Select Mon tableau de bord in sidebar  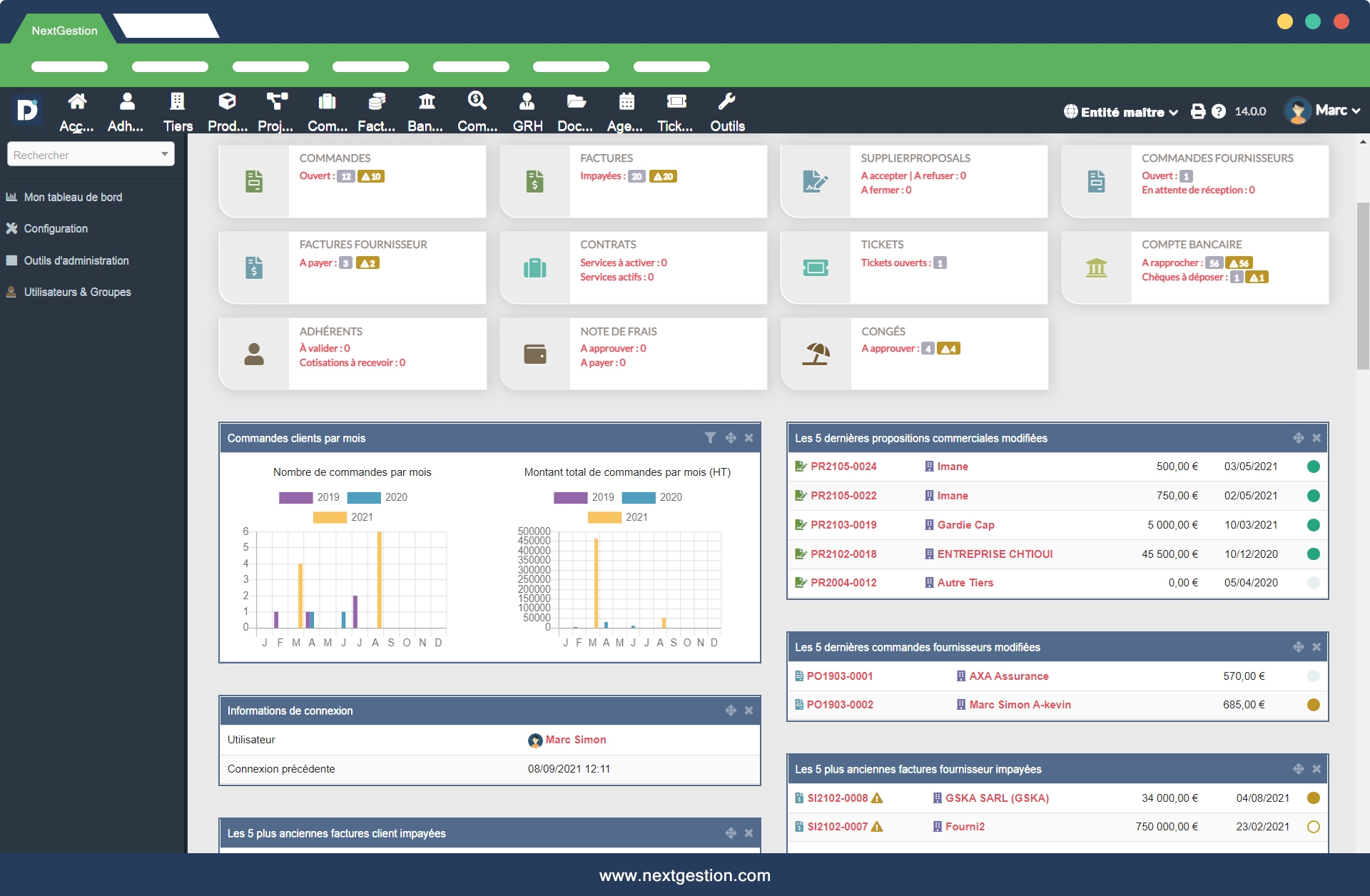point(72,197)
